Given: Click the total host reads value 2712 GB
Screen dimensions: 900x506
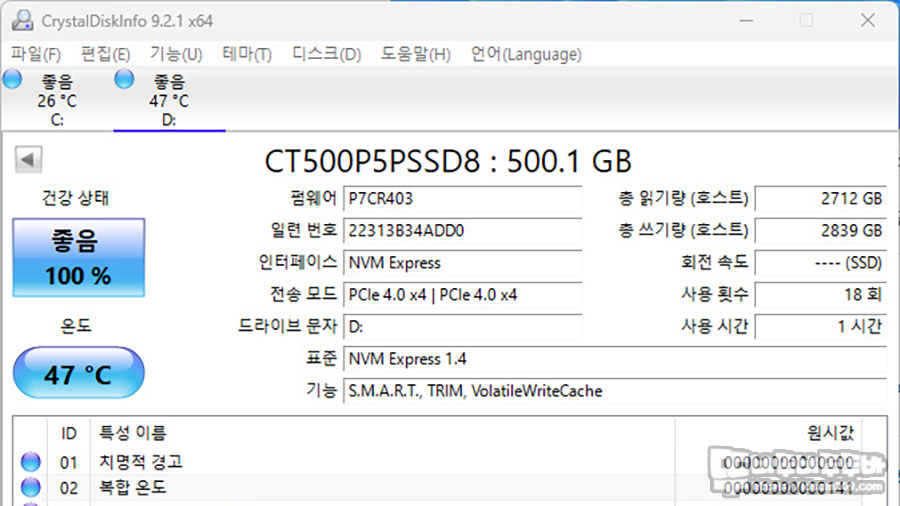Looking at the screenshot, I should pos(821,198).
